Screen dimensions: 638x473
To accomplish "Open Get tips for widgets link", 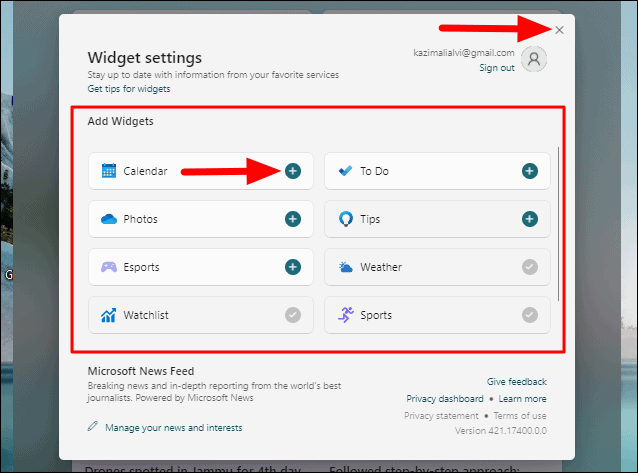I will 129,89.
